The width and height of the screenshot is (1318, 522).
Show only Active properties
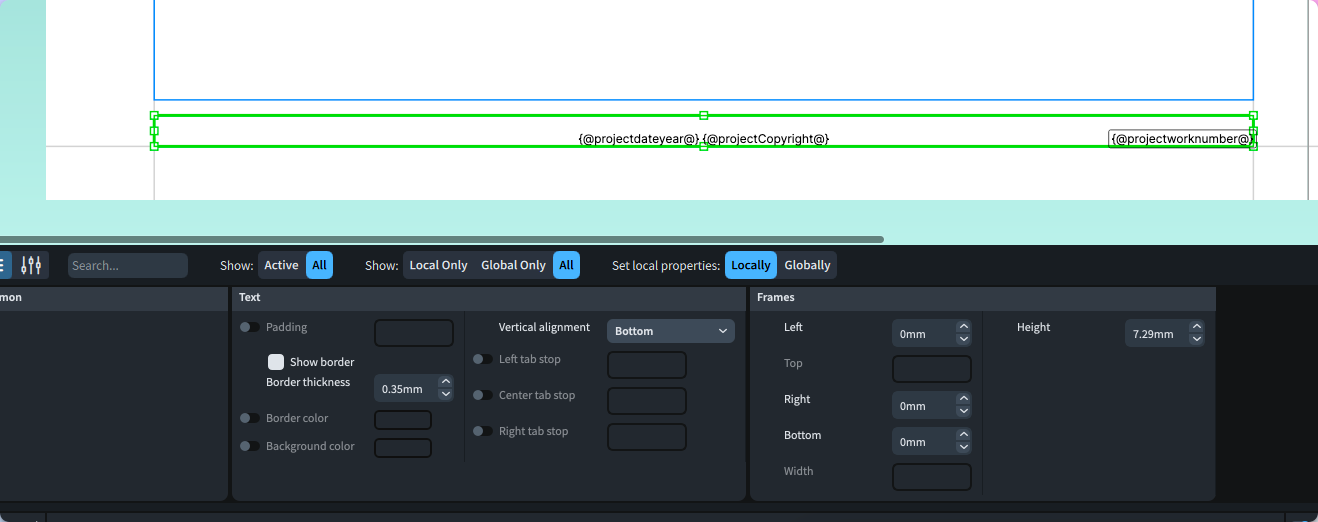281,265
